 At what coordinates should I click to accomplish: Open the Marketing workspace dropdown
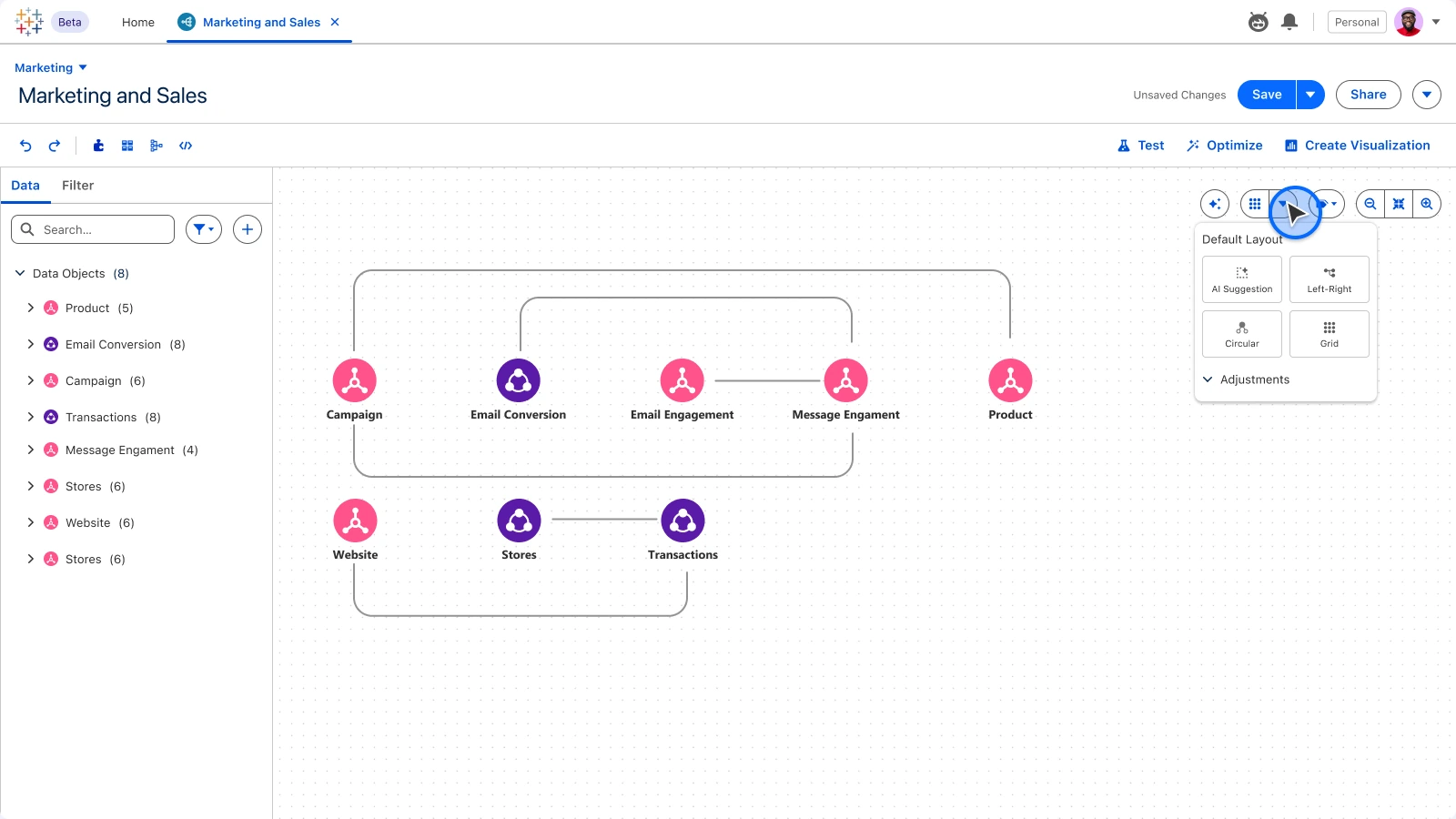pos(51,67)
